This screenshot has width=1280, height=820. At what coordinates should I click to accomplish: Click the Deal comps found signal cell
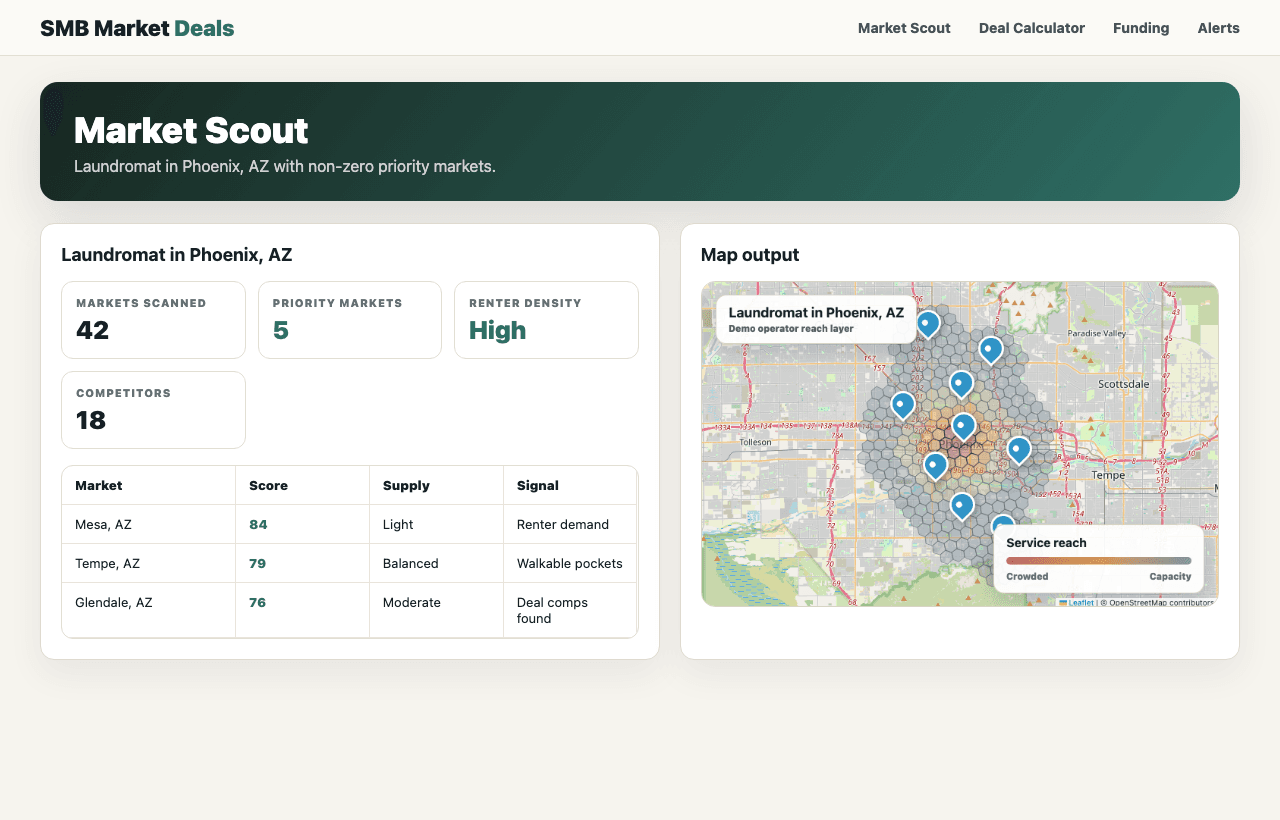click(x=570, y=610)
